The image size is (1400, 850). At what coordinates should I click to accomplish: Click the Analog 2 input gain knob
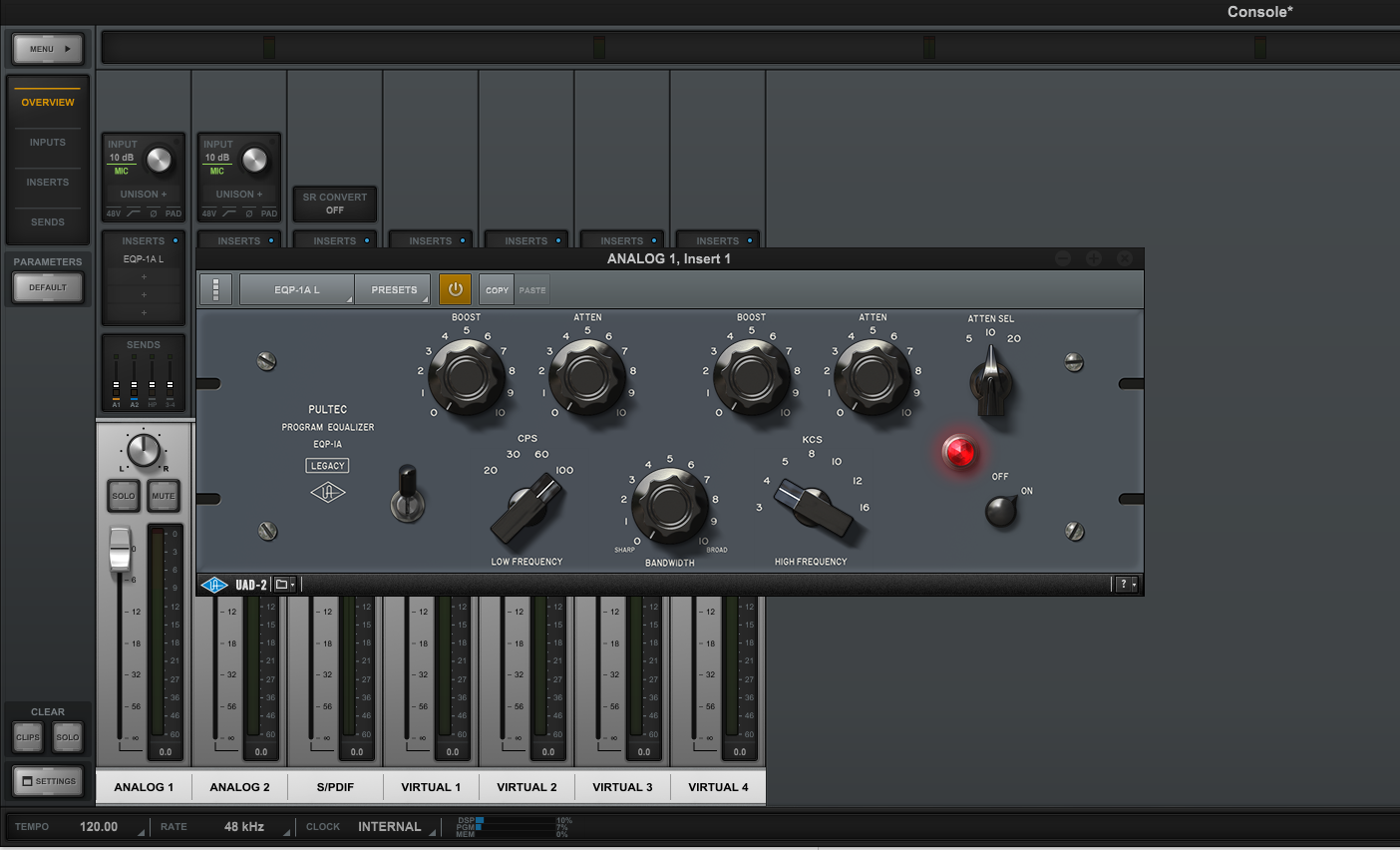(254, 160)
